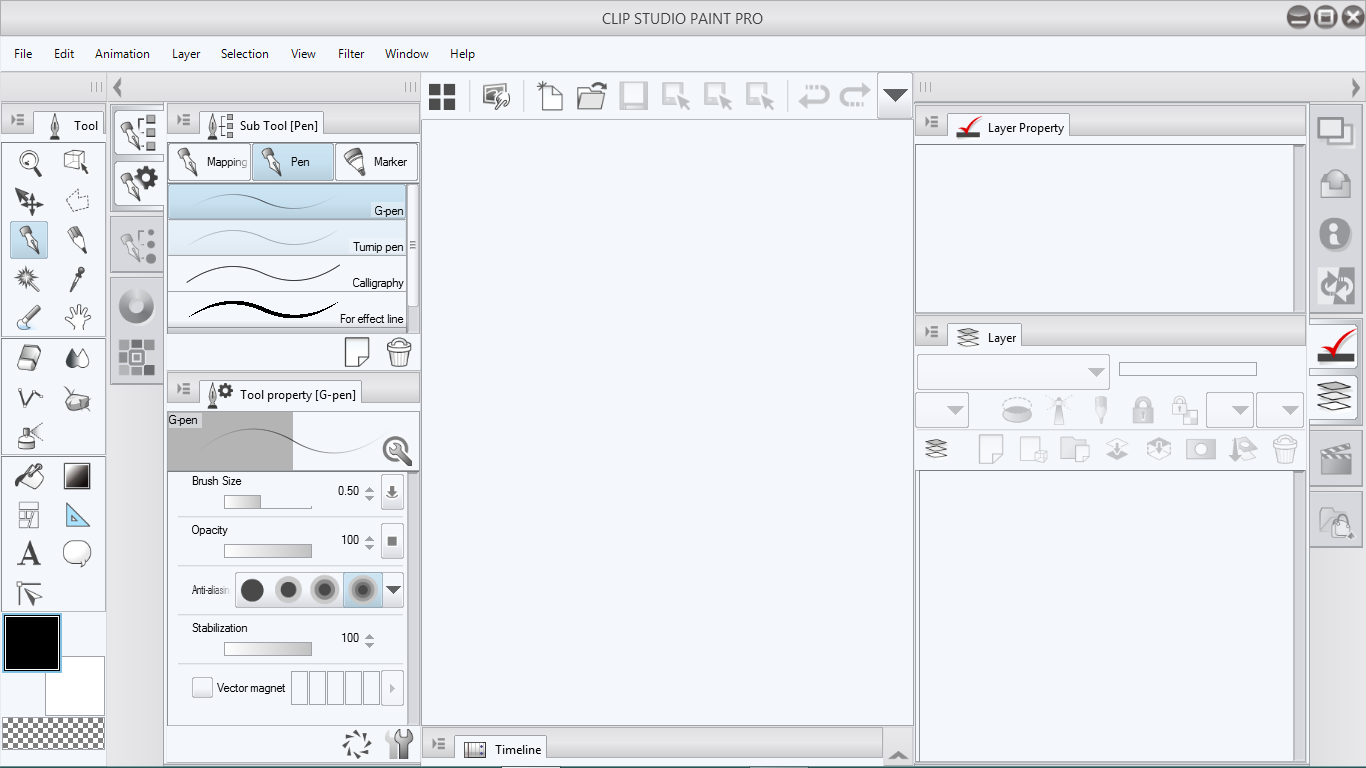
Task: Choose the strongest anti-aliasing option
Action: (361, 590)
